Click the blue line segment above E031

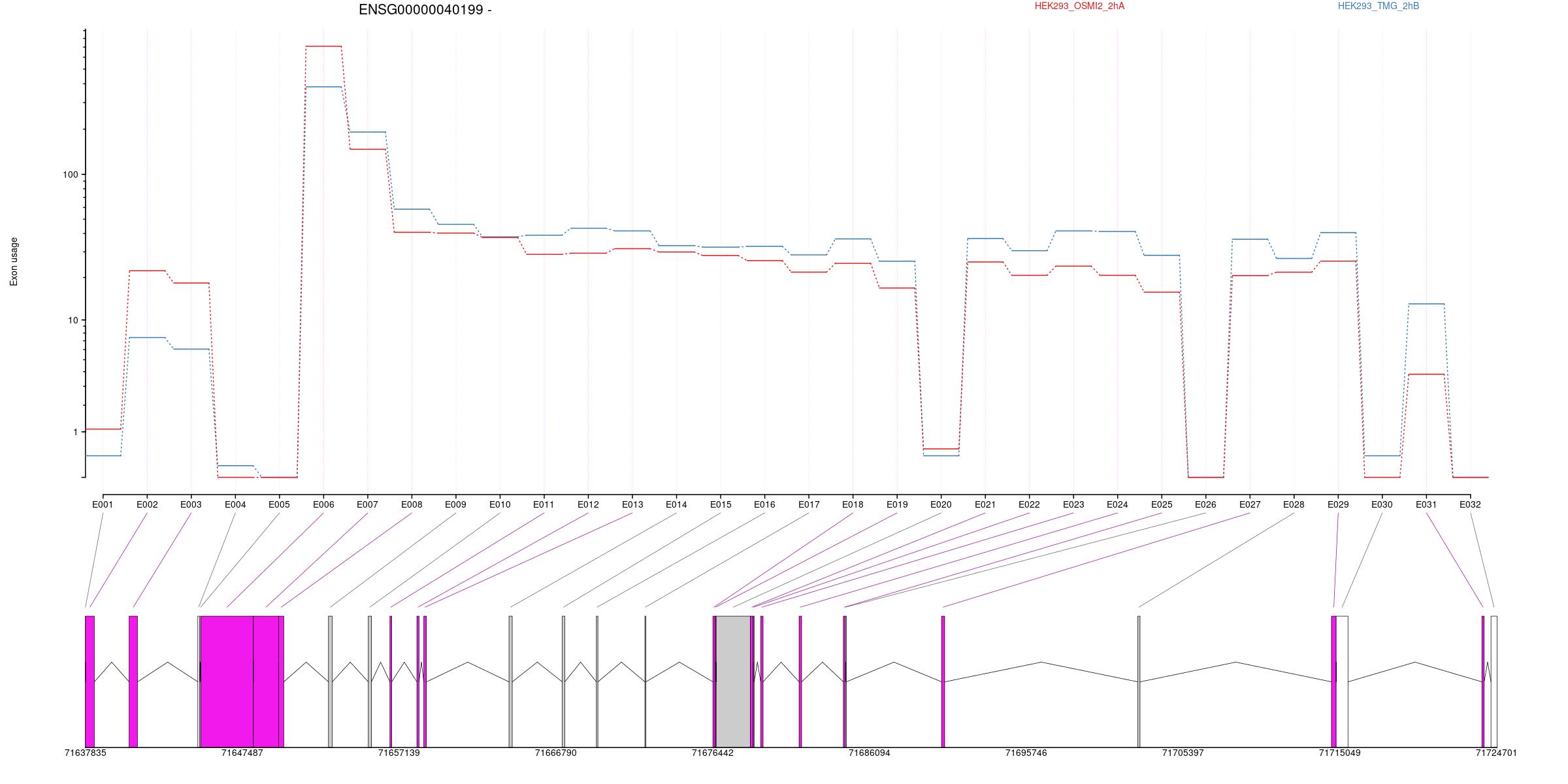point(1426,304)
